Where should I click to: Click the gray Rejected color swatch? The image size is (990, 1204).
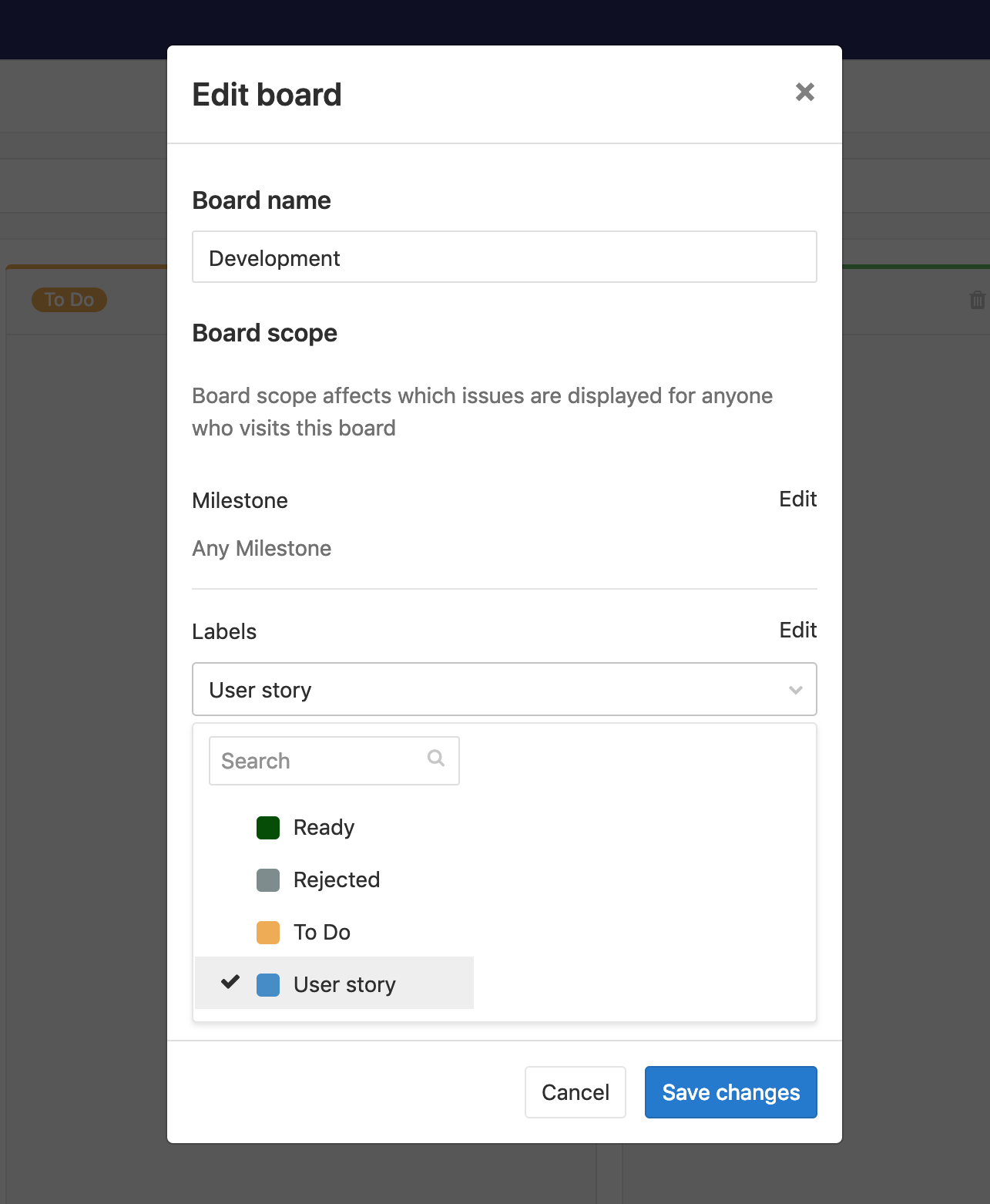point(268,880)
